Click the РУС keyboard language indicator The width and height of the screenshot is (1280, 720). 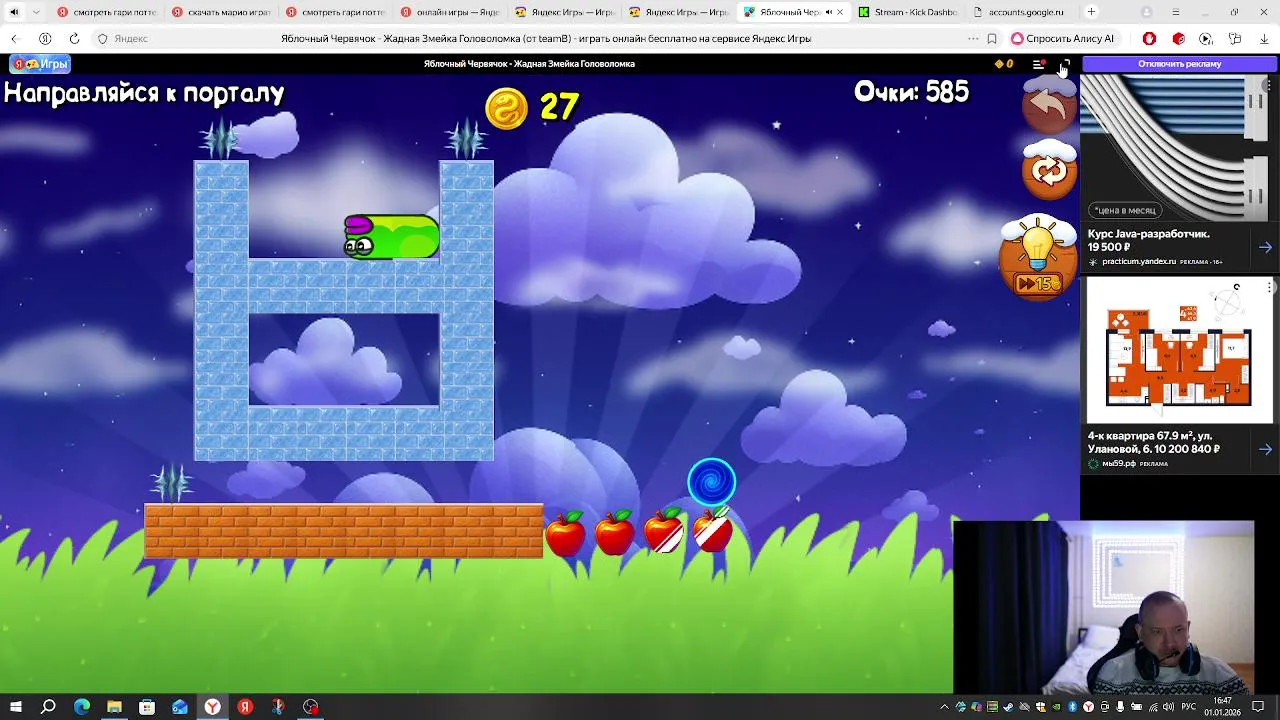tap(1190, 707)
